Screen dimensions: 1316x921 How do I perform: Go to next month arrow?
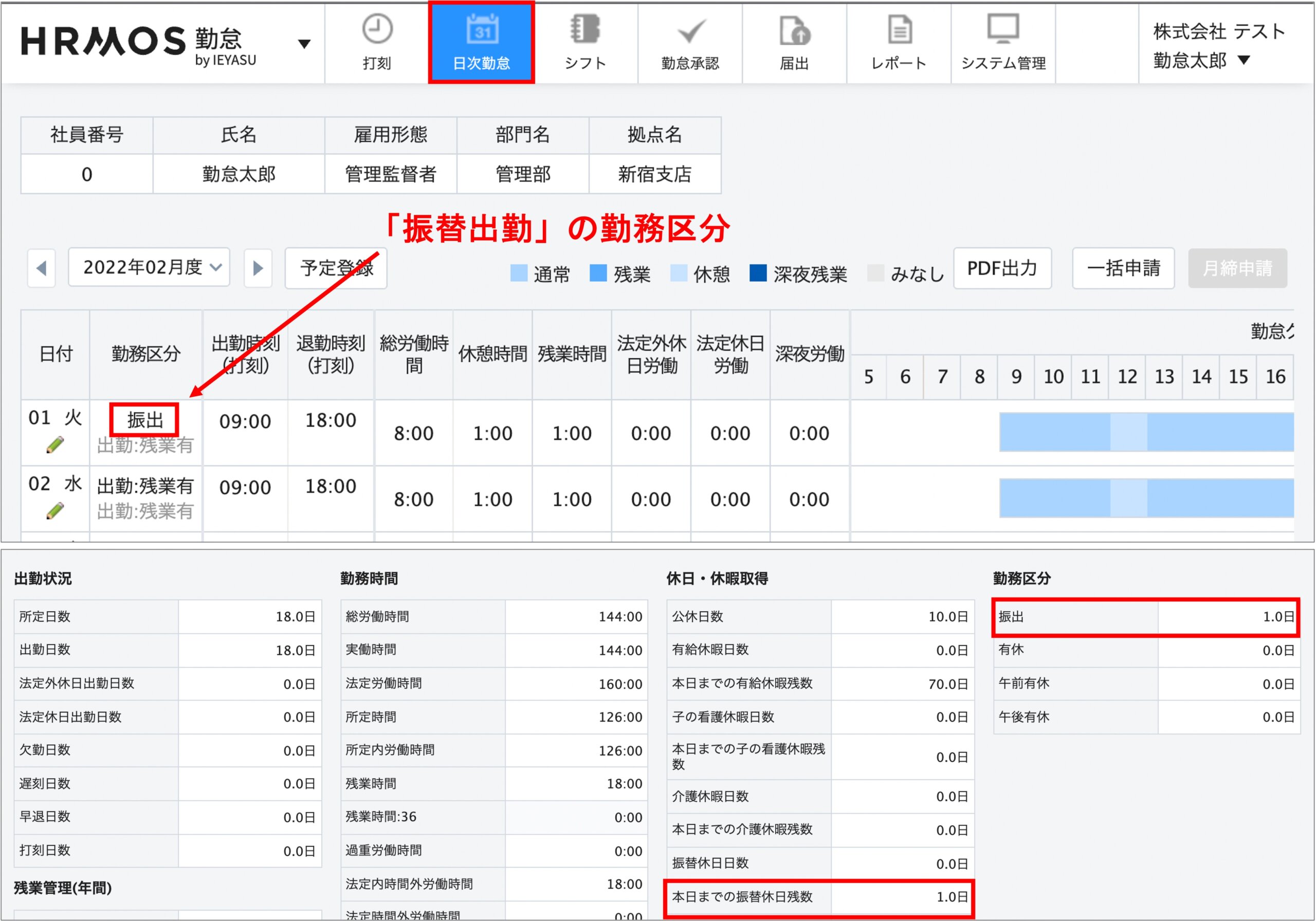point(258,268)
